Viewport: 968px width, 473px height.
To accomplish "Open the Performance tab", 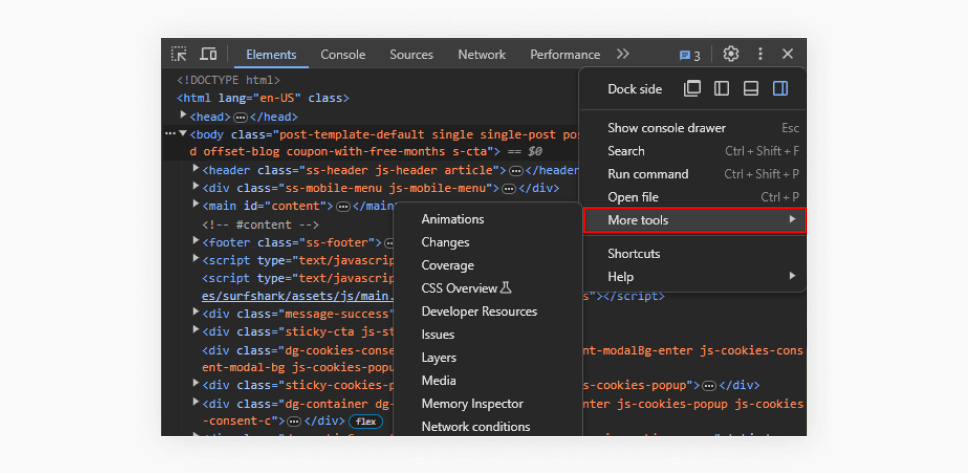I will (x=565, y=54).
